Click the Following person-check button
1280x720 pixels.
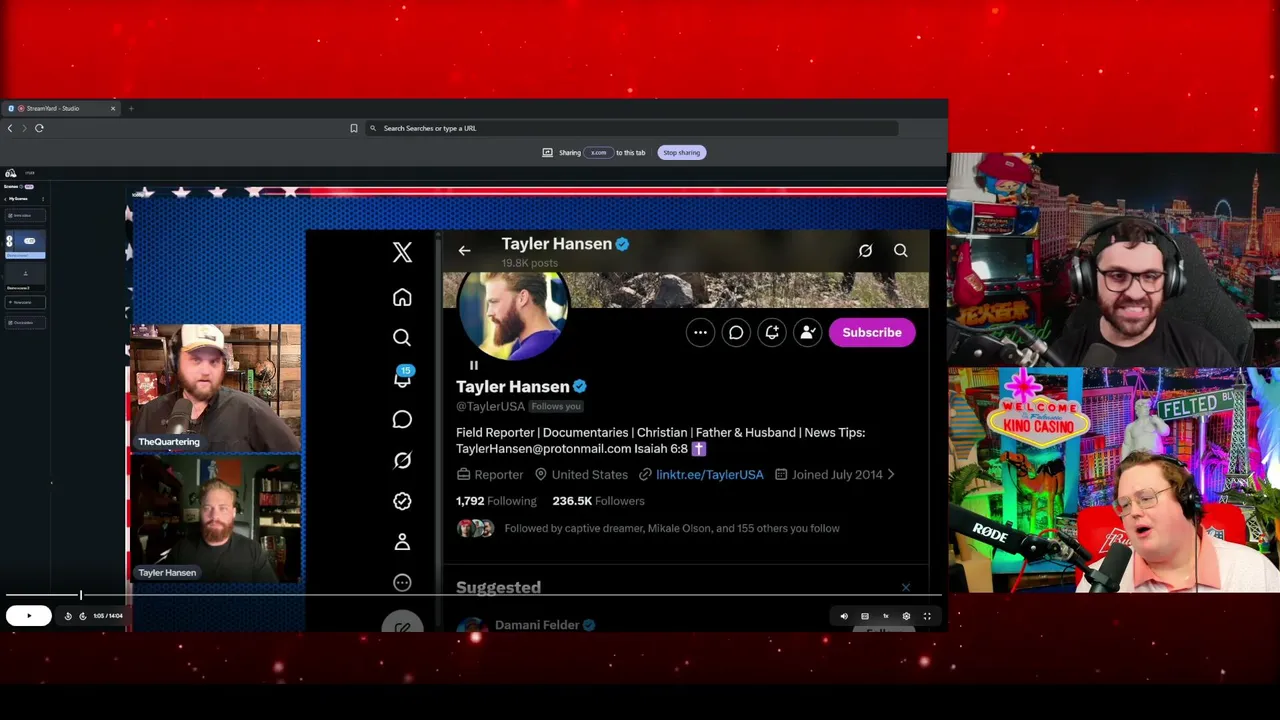[808, 333]
